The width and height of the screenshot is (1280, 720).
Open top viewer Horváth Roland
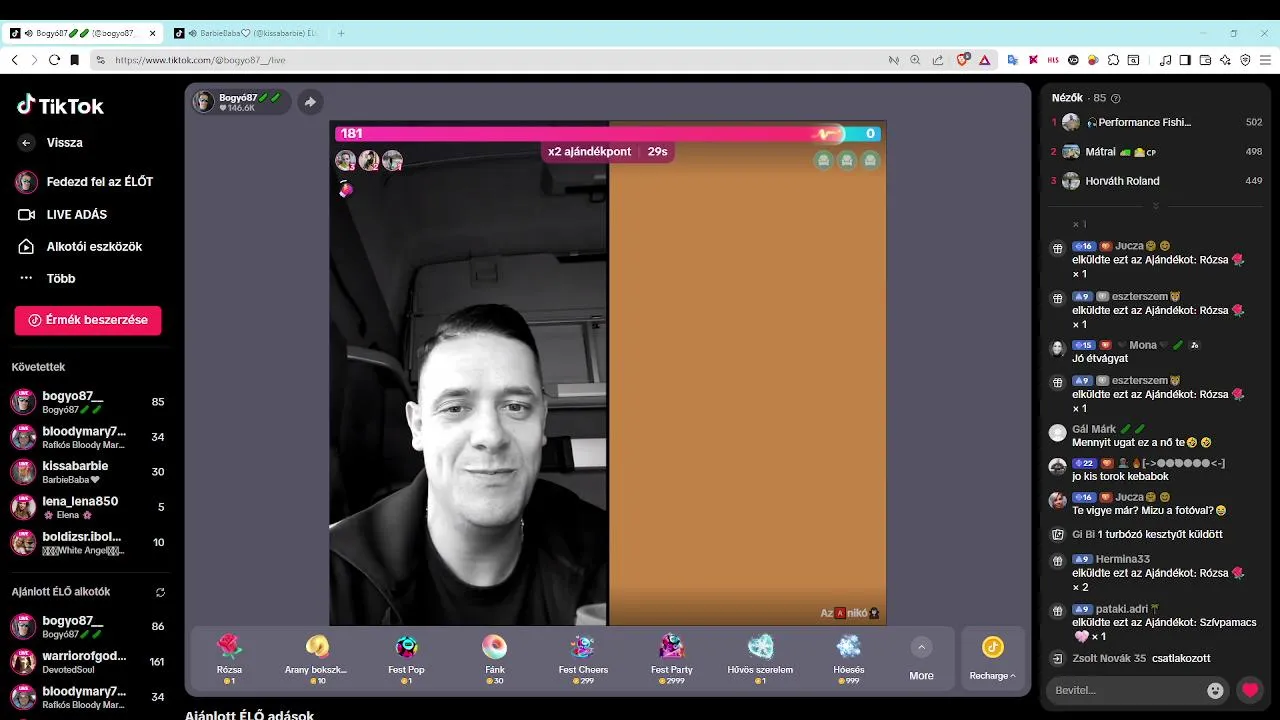(1155, 181)
